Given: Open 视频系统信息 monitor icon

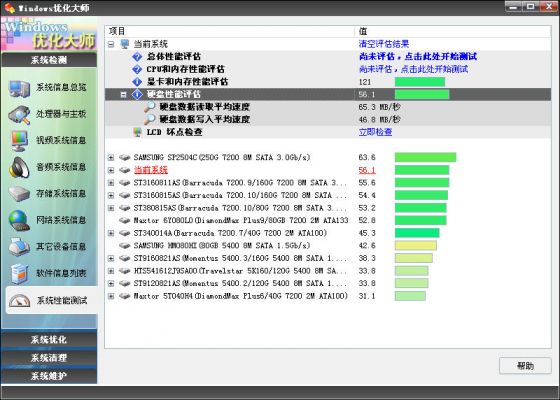Looking at the screenshot, I should [19, 141].
